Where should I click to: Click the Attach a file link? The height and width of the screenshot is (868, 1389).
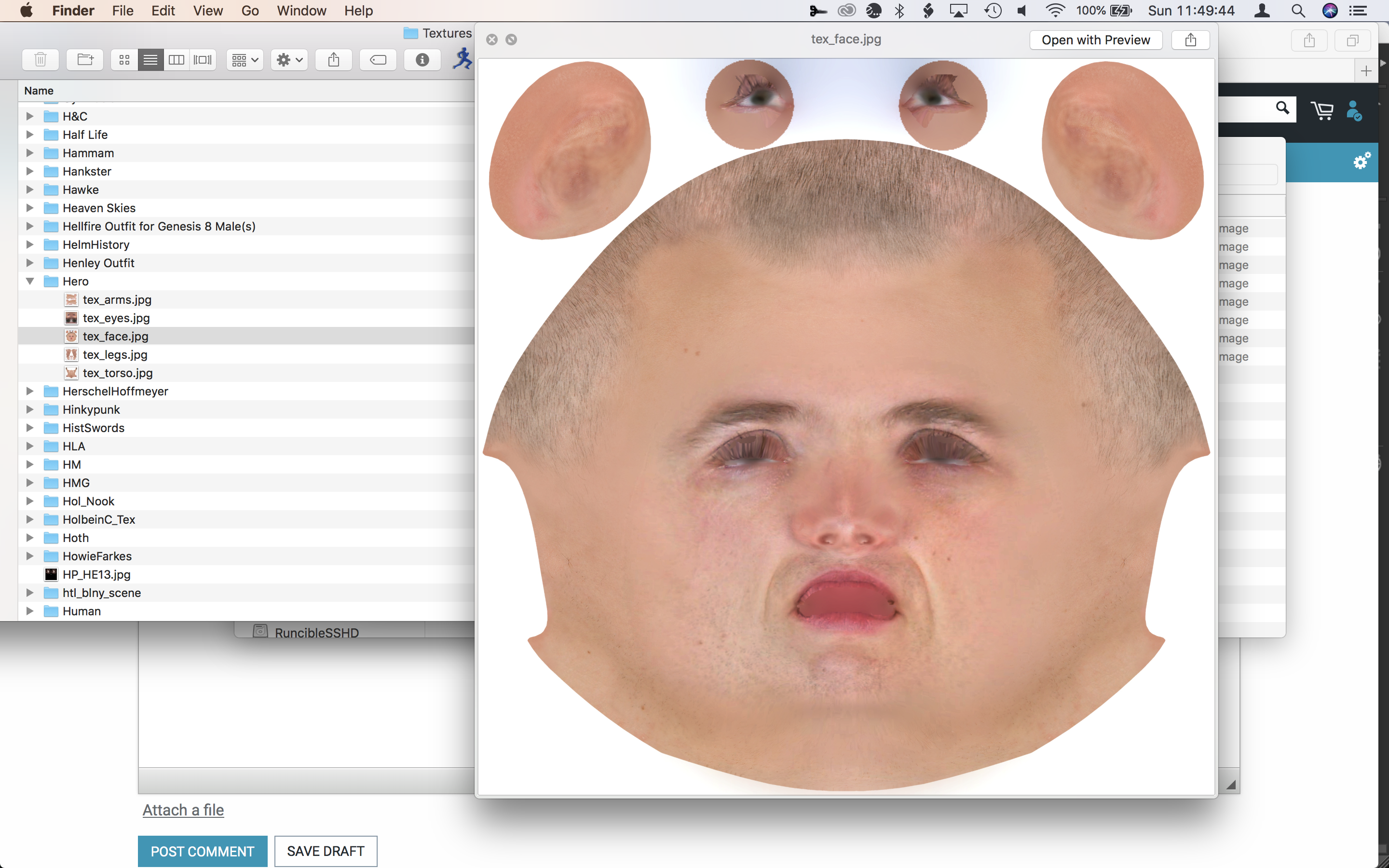(183, 810)
